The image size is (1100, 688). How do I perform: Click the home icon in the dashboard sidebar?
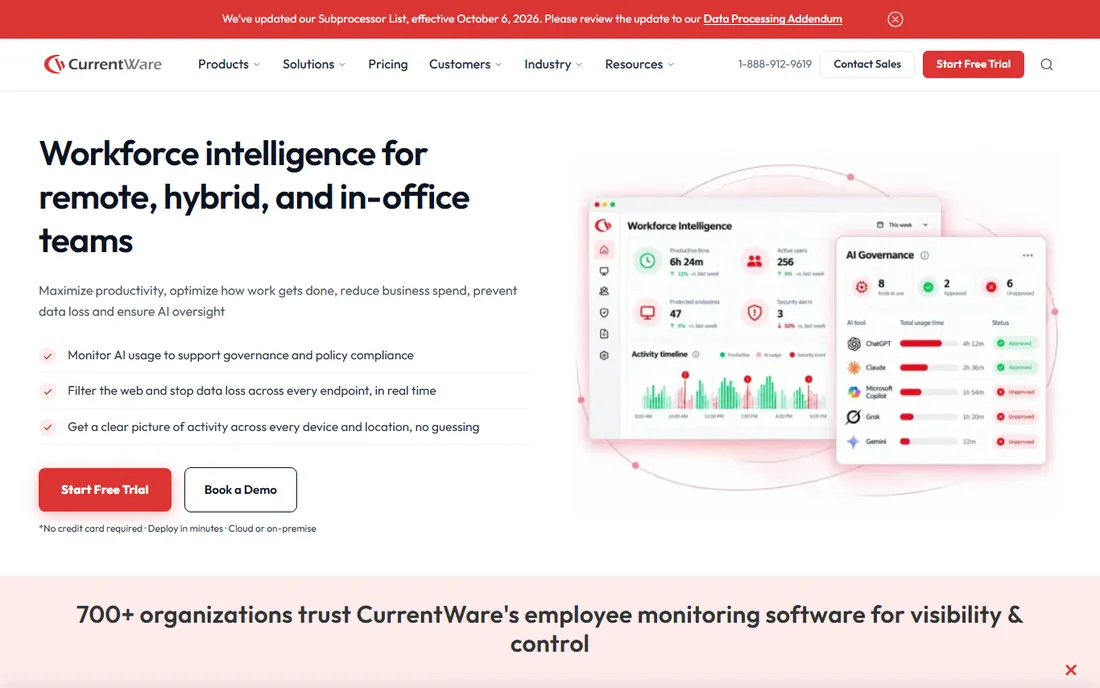click(x=603, y=250)
